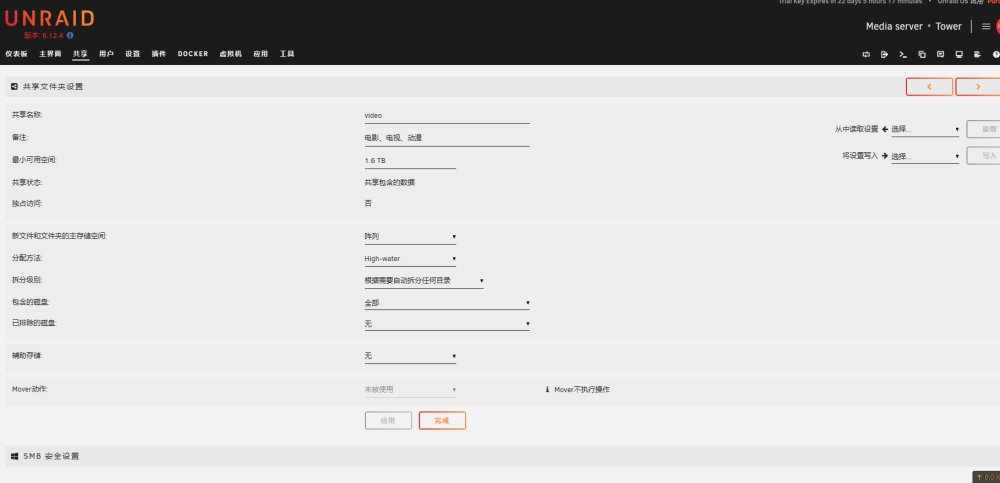Viewport: 1000px width, 483px height.
Task: Click the trial key expiry notice
Action: click(x=850, y=2)
